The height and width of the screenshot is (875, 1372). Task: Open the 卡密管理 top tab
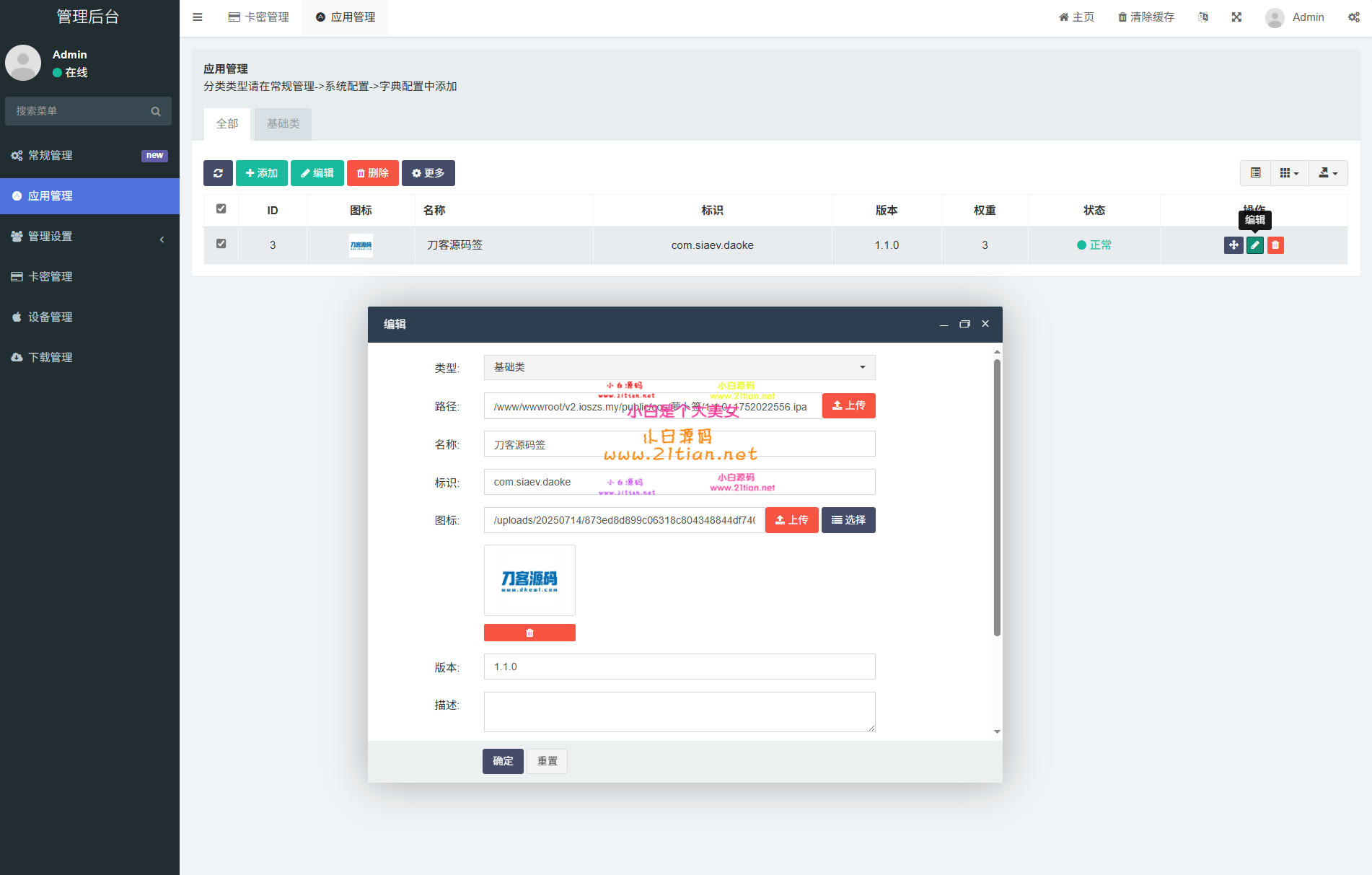pos(259,17)
